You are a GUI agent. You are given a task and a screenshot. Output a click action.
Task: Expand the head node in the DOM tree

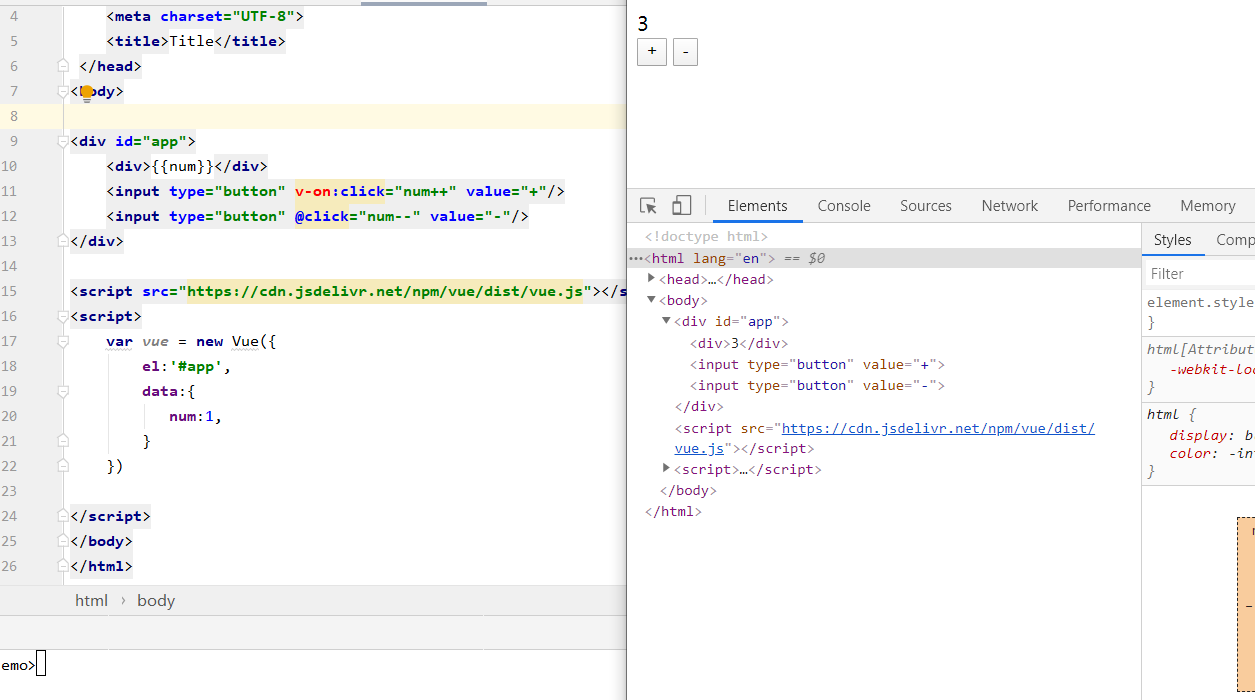click(652, 279)
